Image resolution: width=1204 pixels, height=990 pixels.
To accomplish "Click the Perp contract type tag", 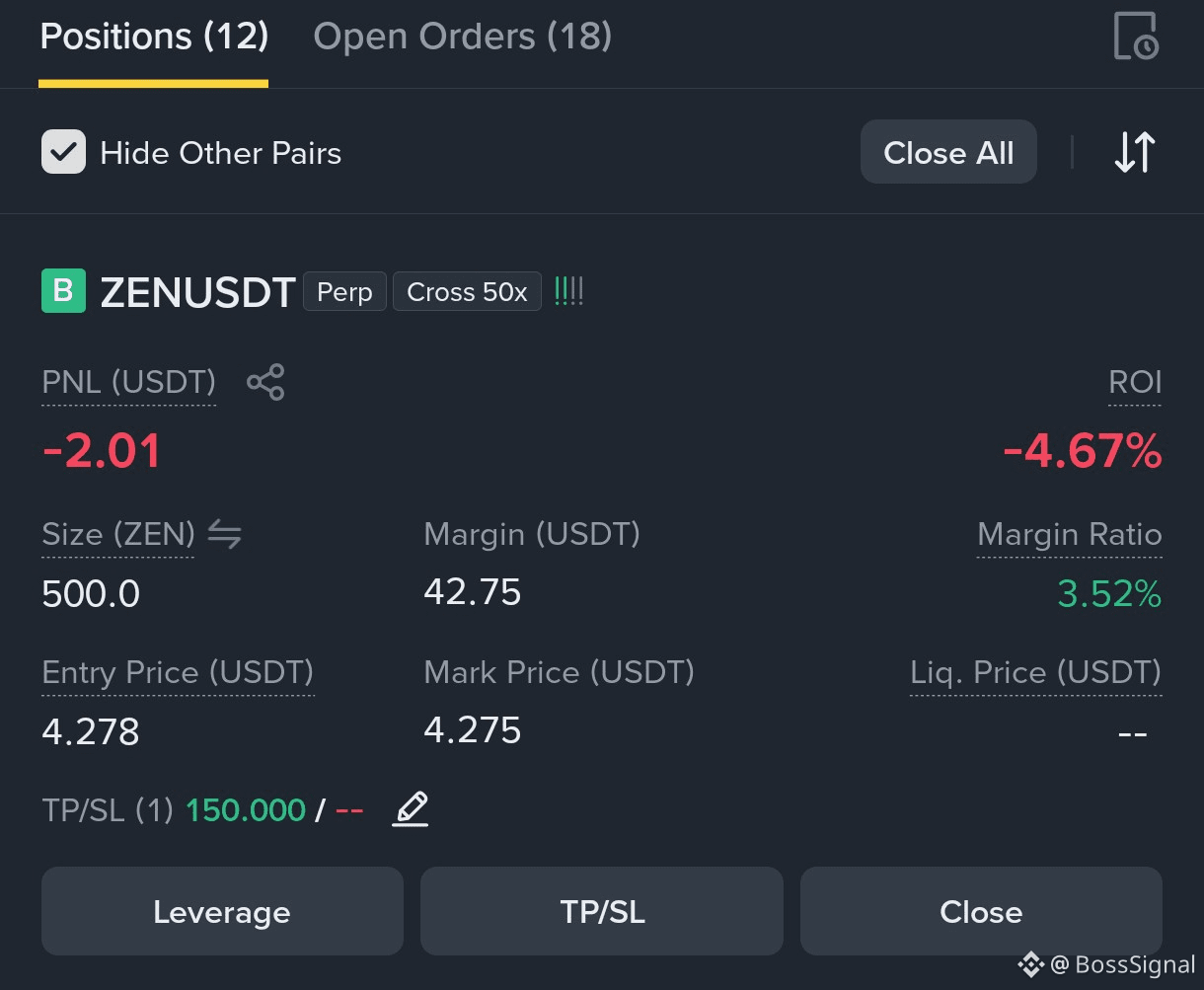I will click(344, 292).
